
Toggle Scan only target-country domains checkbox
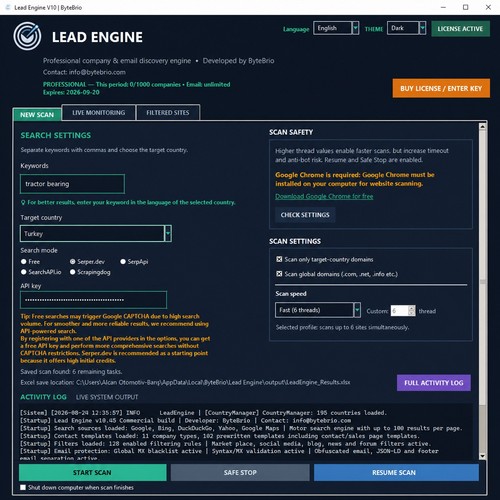pos(279,259)
